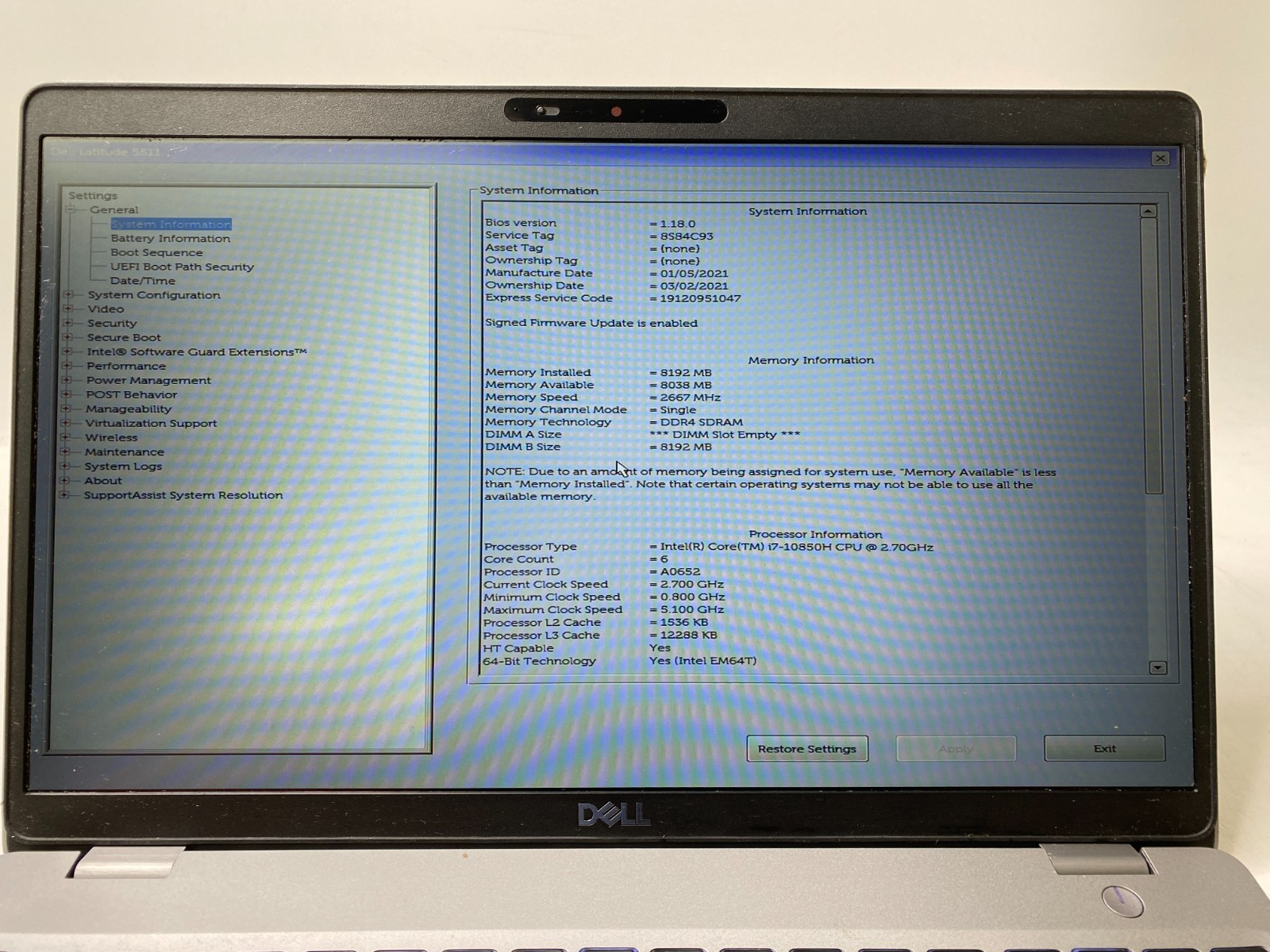Click the Exit button
Viewport: 1270px width, 952px height.
[x=1104, y=748]
